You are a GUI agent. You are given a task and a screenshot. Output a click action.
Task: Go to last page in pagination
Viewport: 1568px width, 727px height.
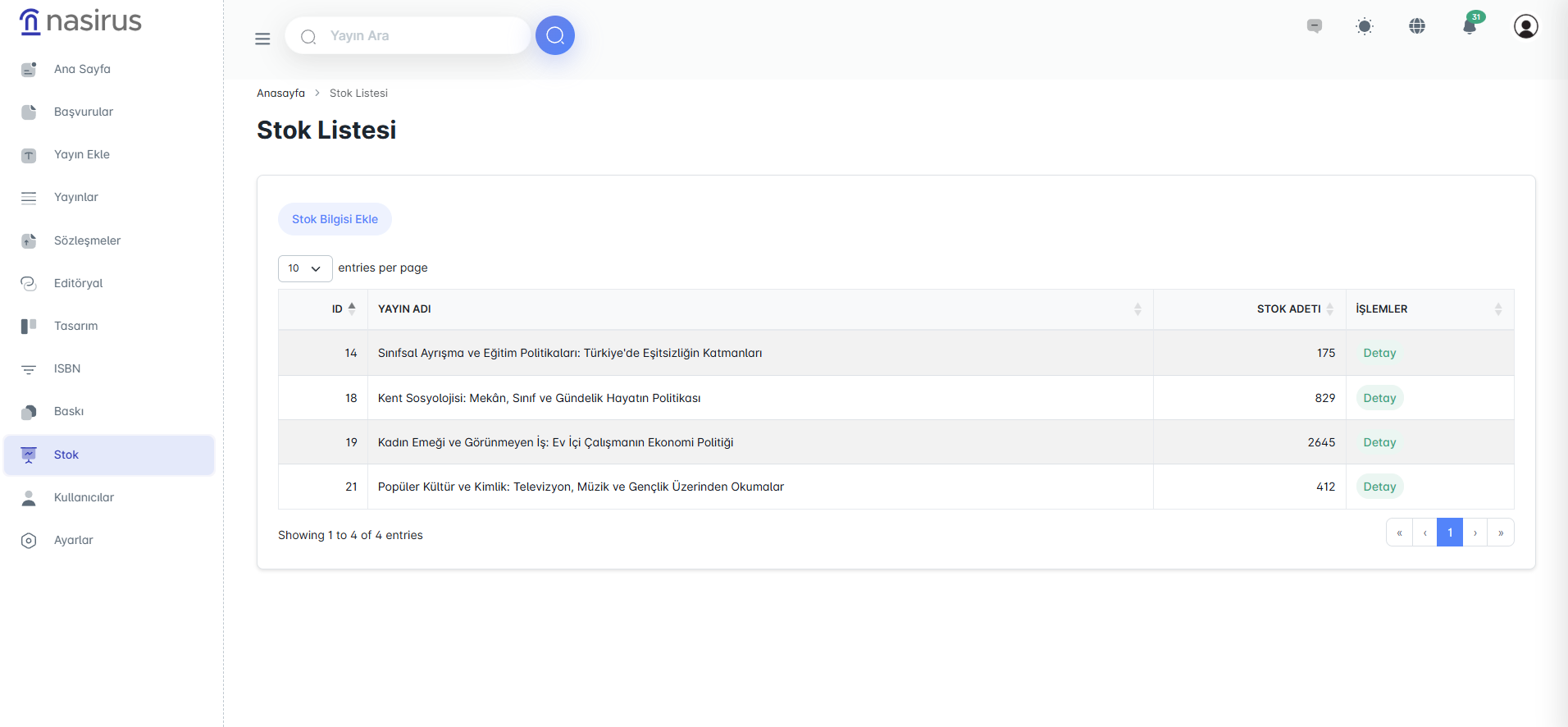(1501, 533)
